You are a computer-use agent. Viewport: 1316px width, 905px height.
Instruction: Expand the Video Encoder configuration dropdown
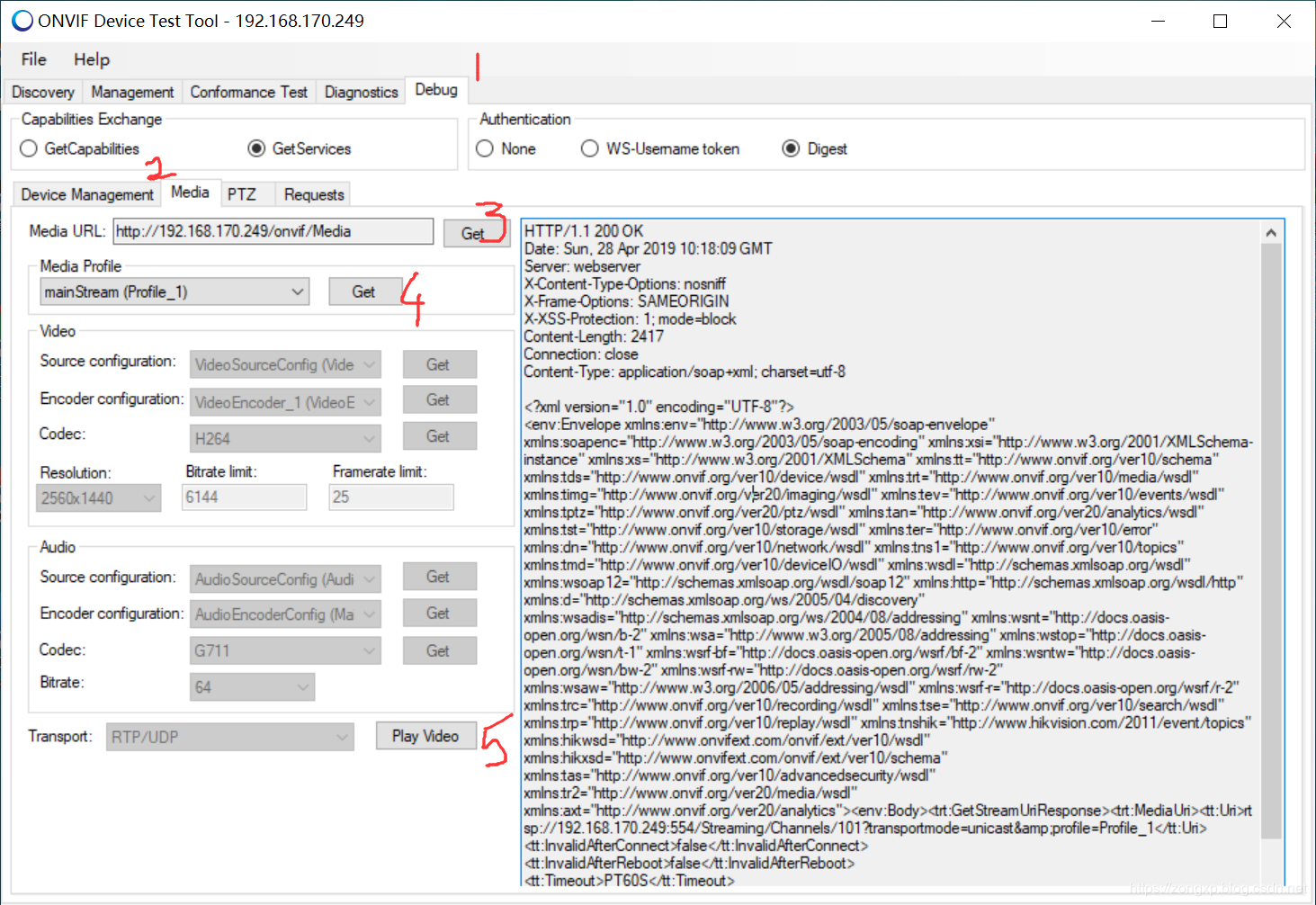pyautogui.click(x=285, y=402)
